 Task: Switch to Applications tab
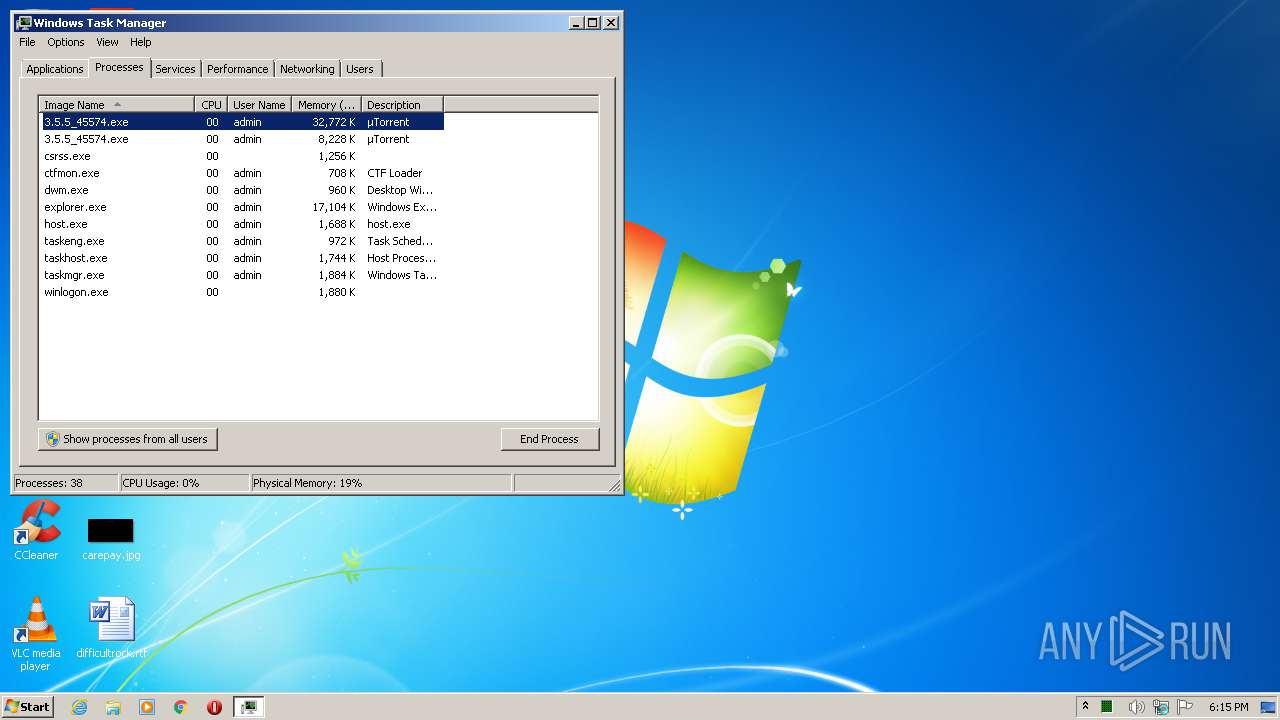[x=54, y=69]
